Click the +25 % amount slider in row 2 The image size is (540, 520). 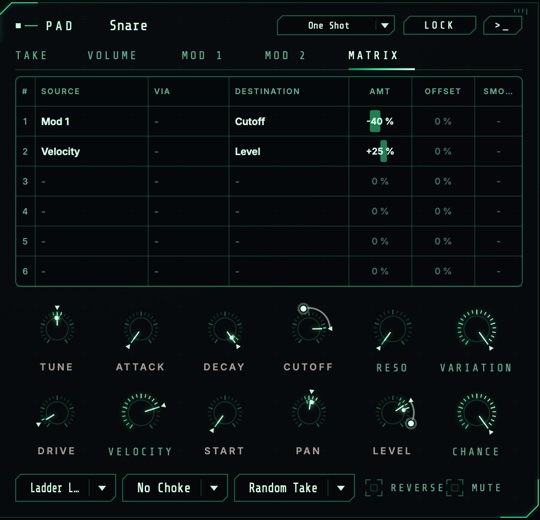[x=380, y=151]
